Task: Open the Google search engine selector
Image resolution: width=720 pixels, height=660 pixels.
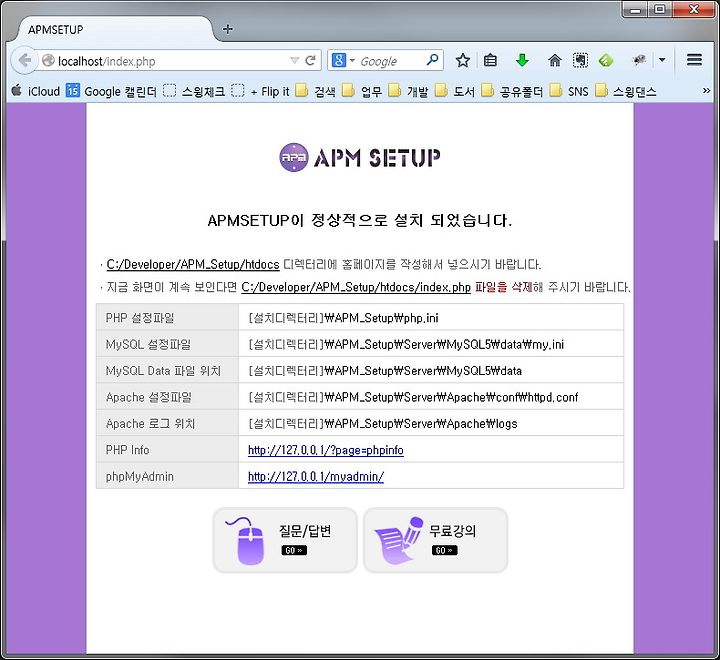Action: (343, 60)
